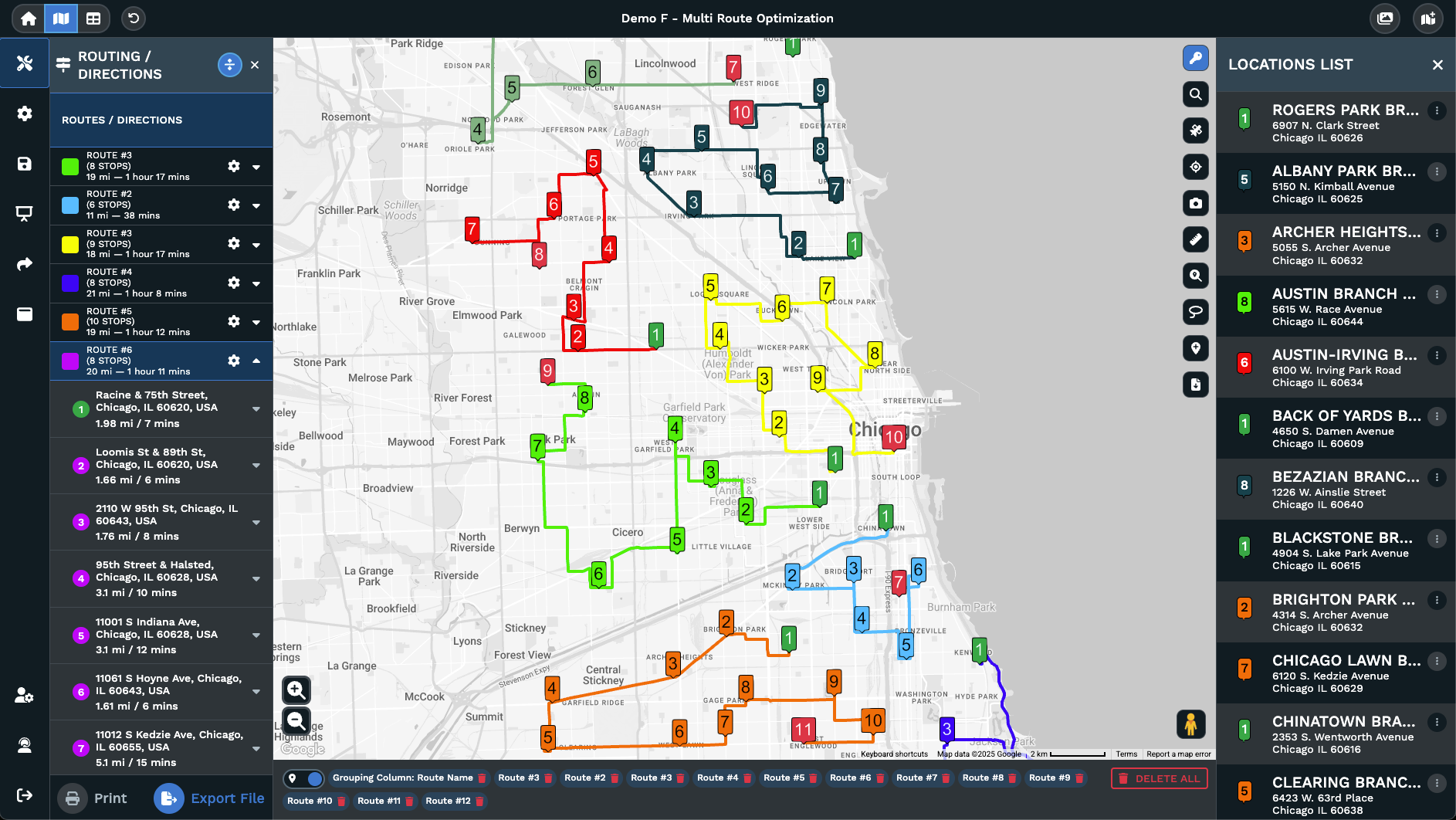Drop the Street View pegman icon
Viewport: 1456px width, 820px height.
coord(1190,724)
